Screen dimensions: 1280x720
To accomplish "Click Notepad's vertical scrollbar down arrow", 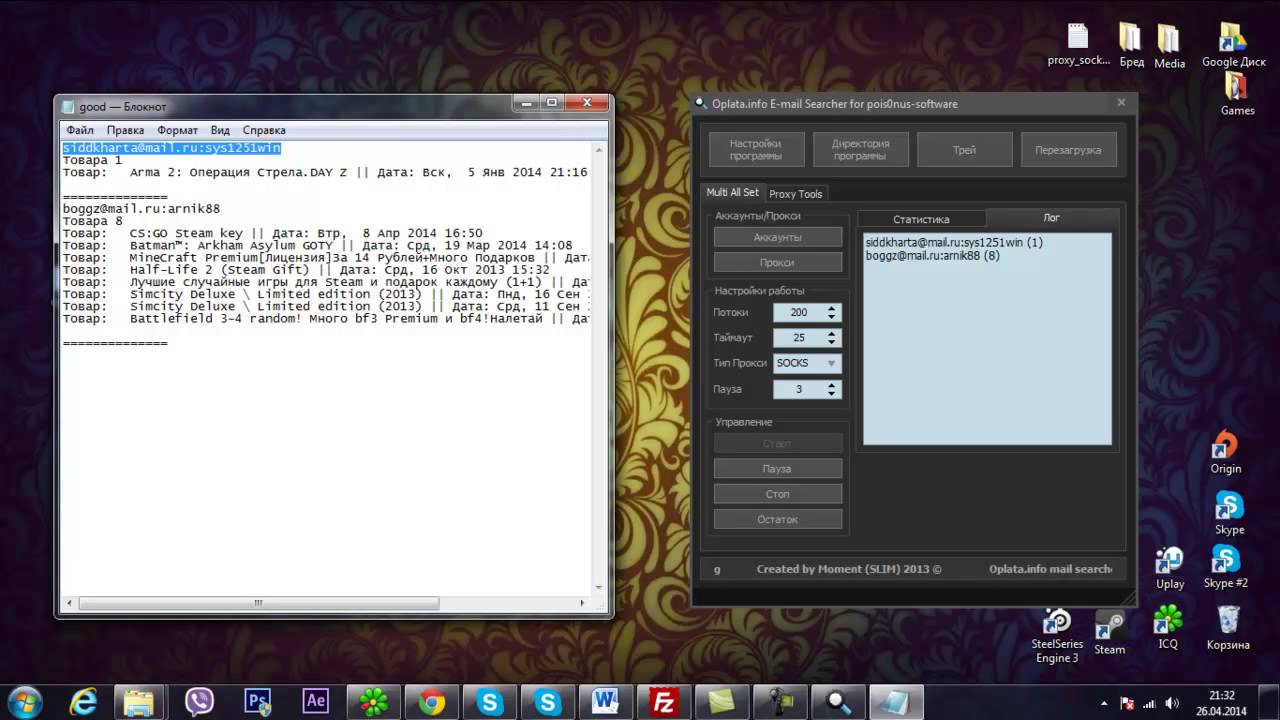I will tap(600, 588).
